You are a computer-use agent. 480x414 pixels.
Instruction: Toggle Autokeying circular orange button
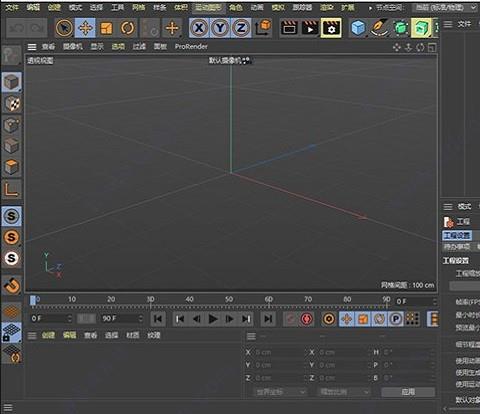coord(329,319)
